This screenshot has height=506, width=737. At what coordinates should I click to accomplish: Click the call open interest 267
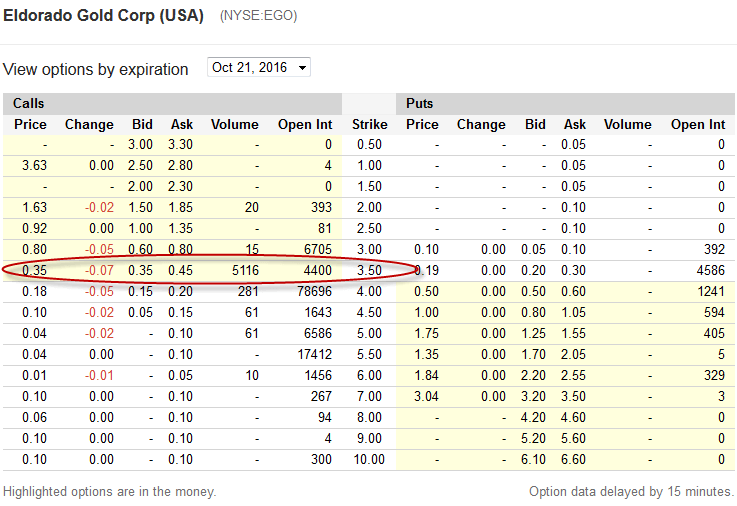(321, 397)
